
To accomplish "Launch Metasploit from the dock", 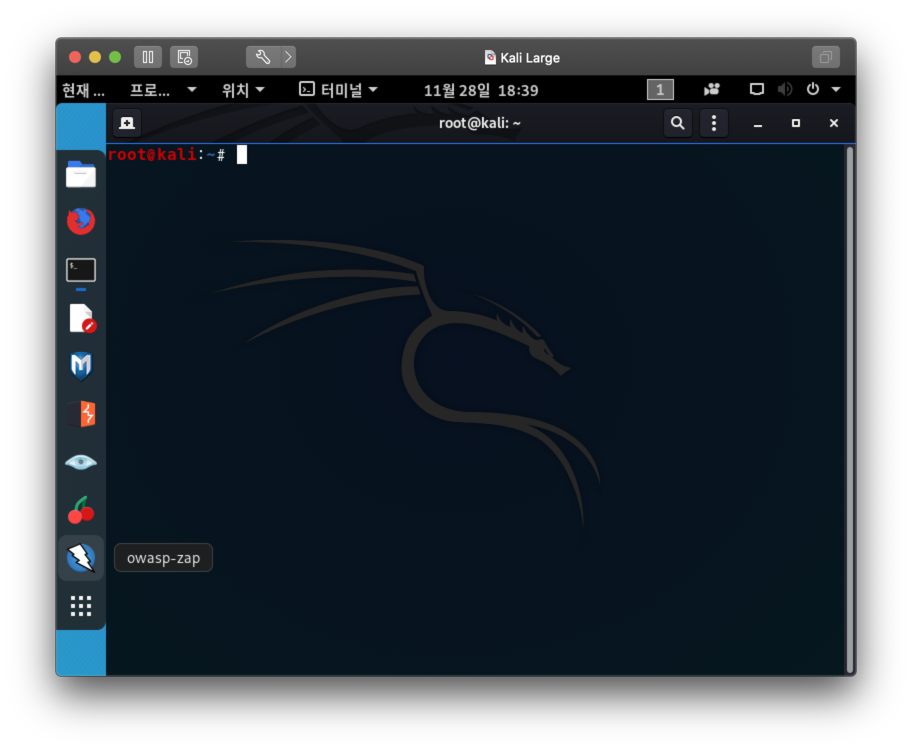I will (81, 366).
